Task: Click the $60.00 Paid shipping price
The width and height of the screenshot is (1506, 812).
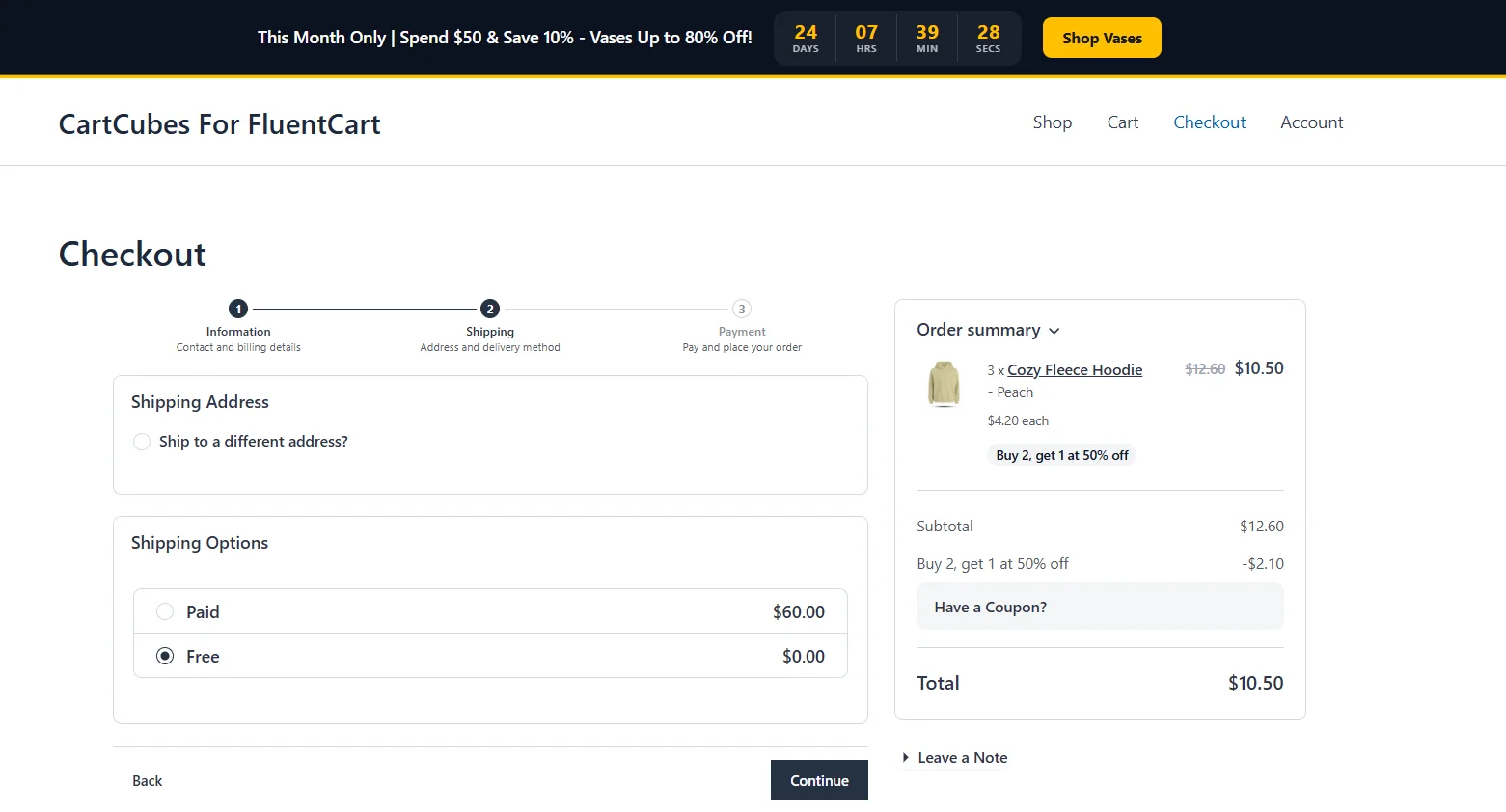Action: pos(799,611)
